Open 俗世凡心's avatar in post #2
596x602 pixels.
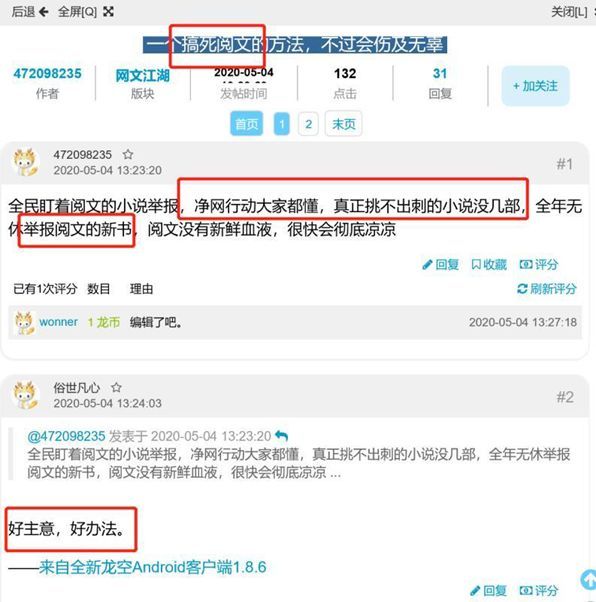click(x=25, y=395)
